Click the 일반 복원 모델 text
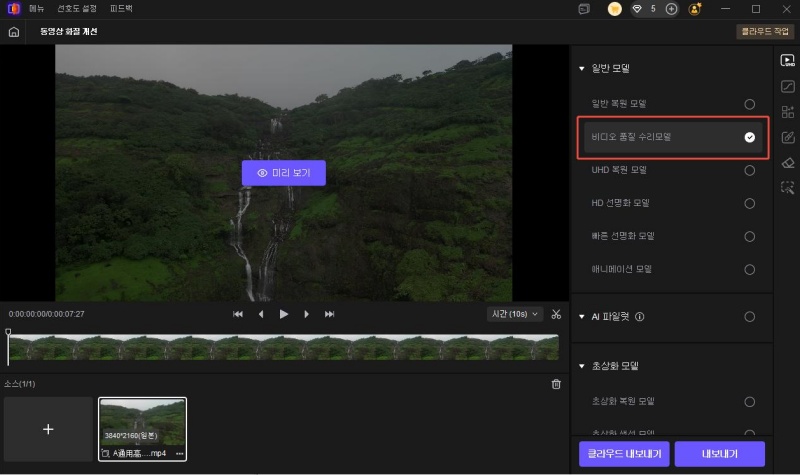800x475 pixels. pos(619,104)
